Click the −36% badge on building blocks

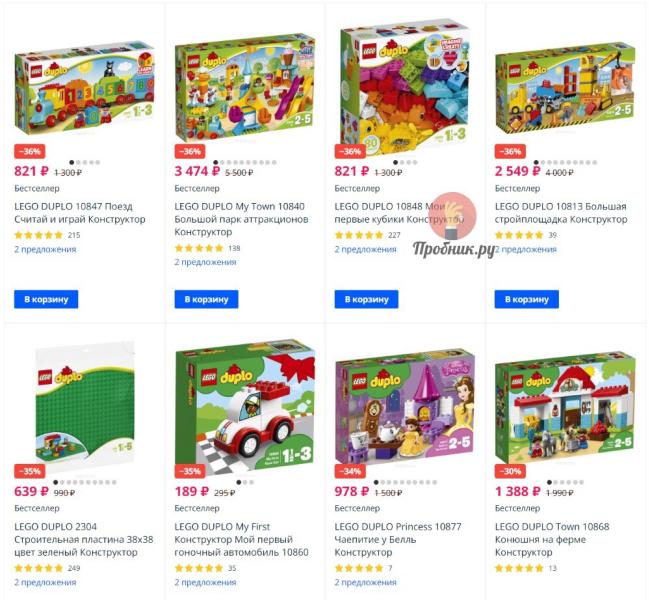(x=350, y=151)
